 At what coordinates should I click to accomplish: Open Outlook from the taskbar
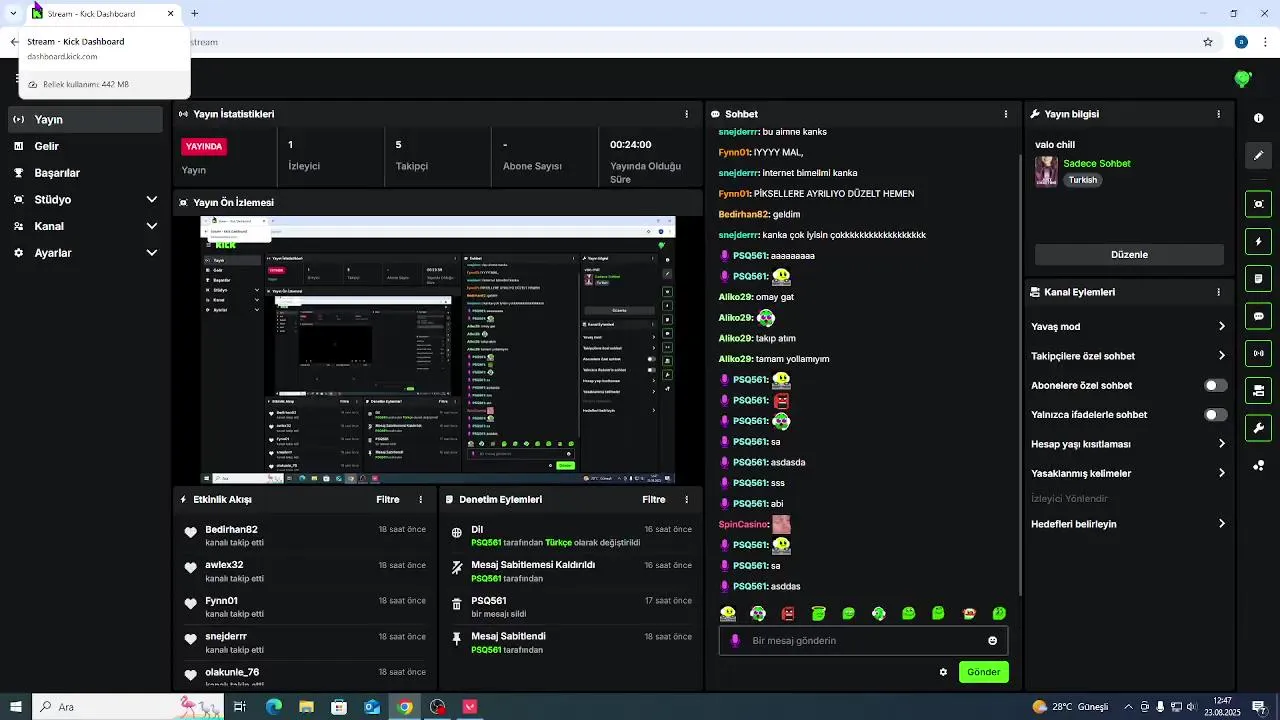[372, 707]
